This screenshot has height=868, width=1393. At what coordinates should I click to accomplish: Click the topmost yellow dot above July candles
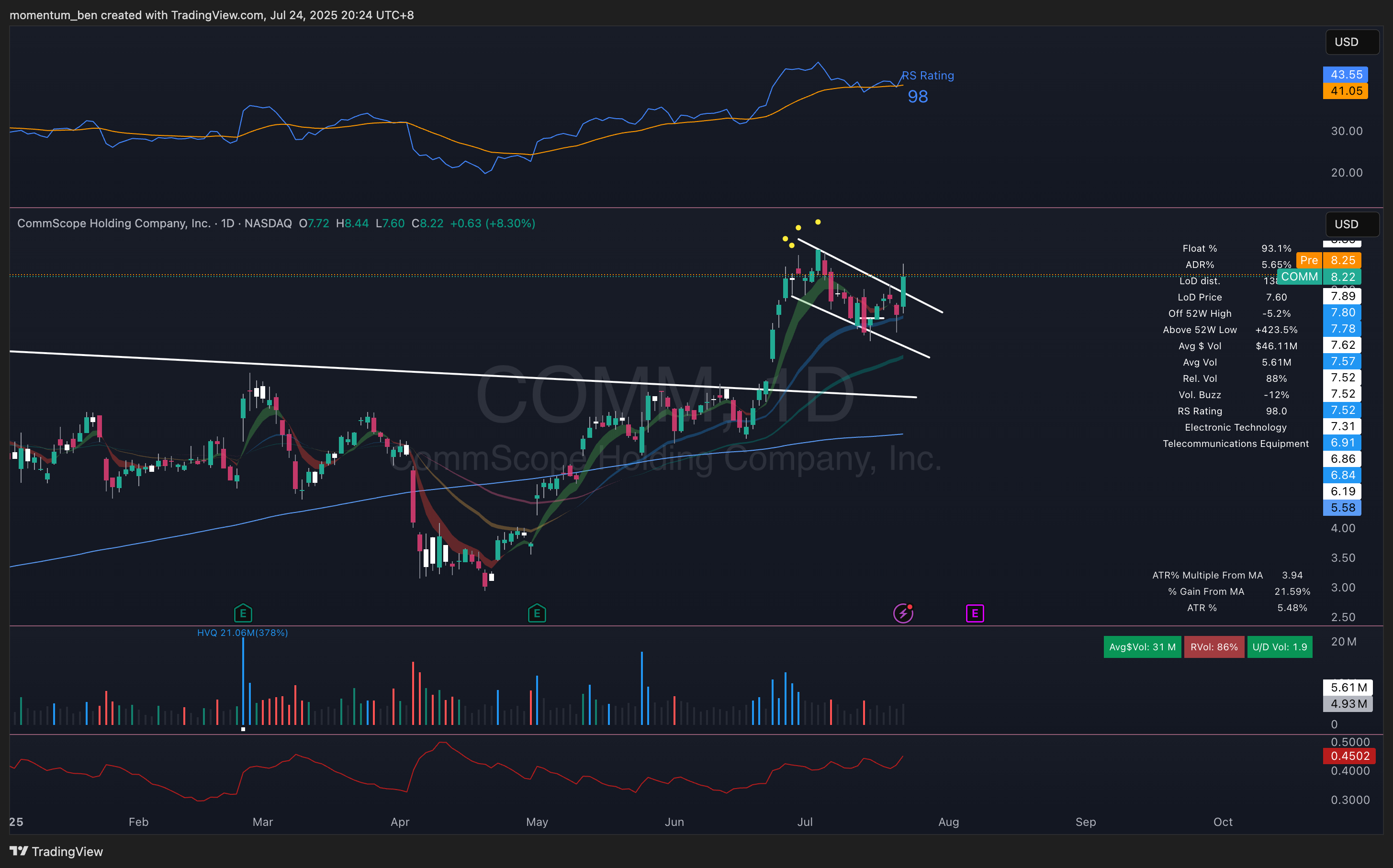pos(818,222)
